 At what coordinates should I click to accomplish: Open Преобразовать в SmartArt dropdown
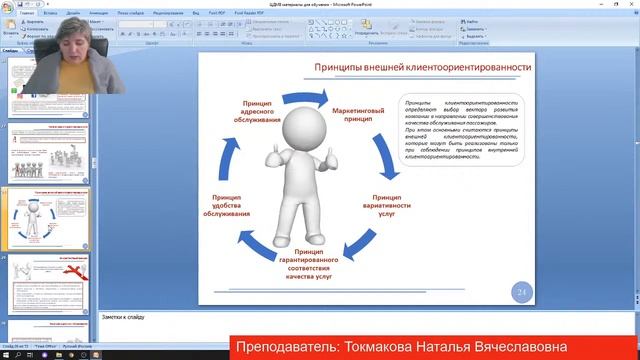(x=273, y=36)
